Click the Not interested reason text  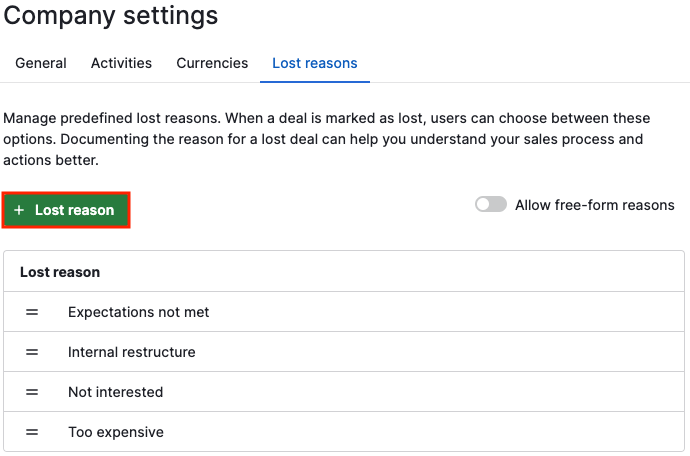pyautogui.click(x=115, y=392)
